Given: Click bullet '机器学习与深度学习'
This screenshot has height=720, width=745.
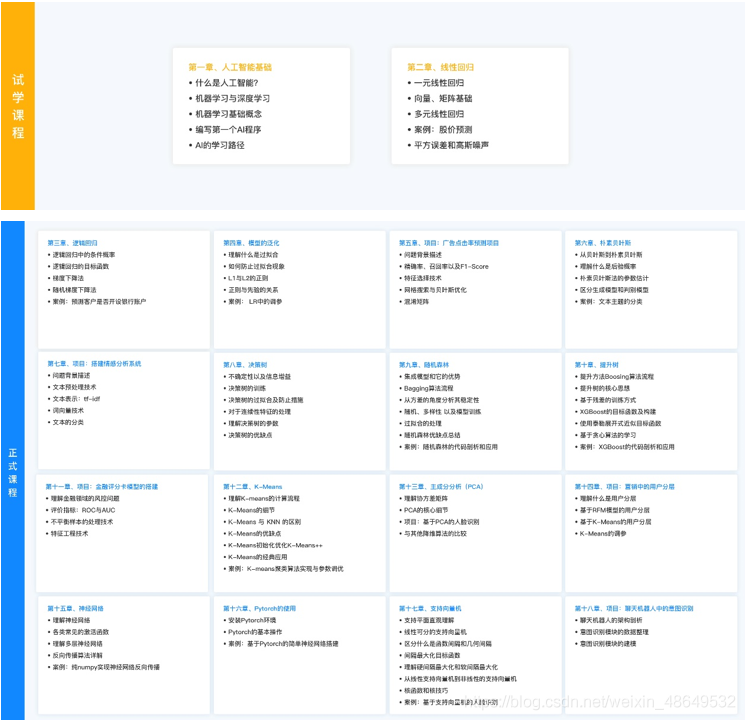Looking at the screenshot, I should [233, 98].
